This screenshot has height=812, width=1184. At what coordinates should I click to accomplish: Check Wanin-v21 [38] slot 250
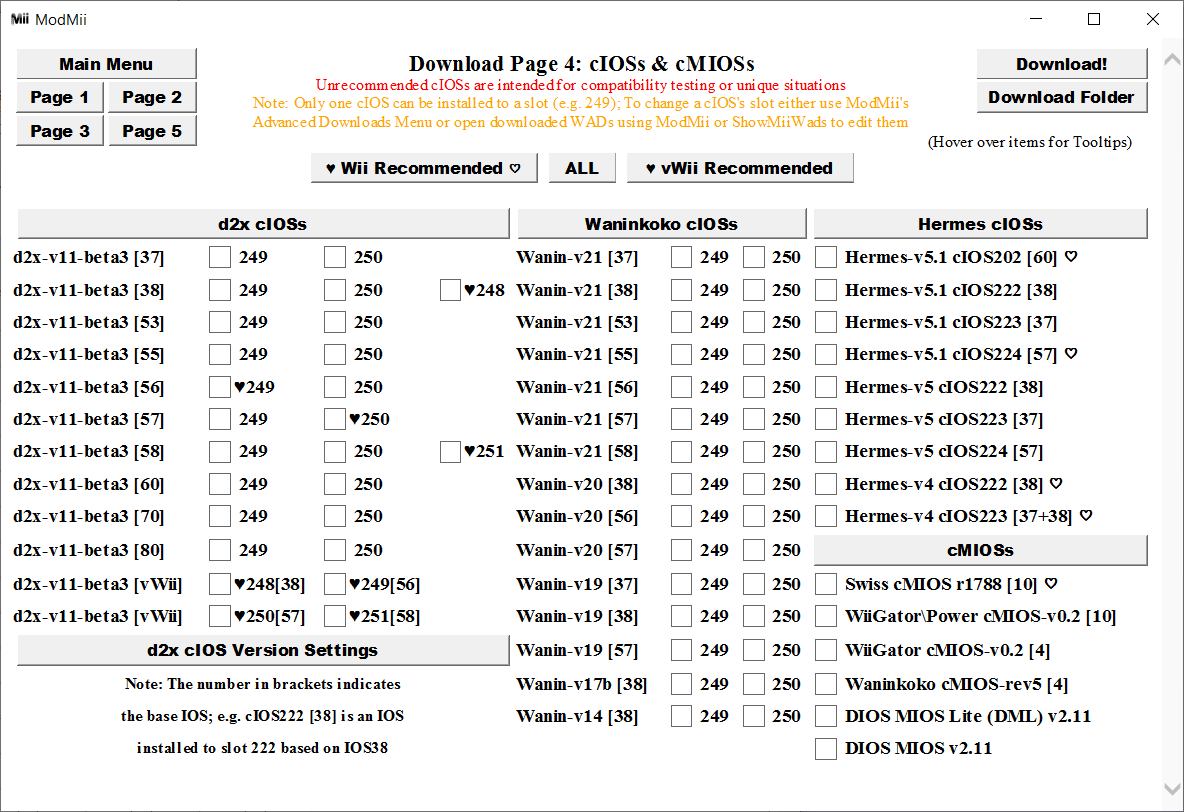[754, 290]
